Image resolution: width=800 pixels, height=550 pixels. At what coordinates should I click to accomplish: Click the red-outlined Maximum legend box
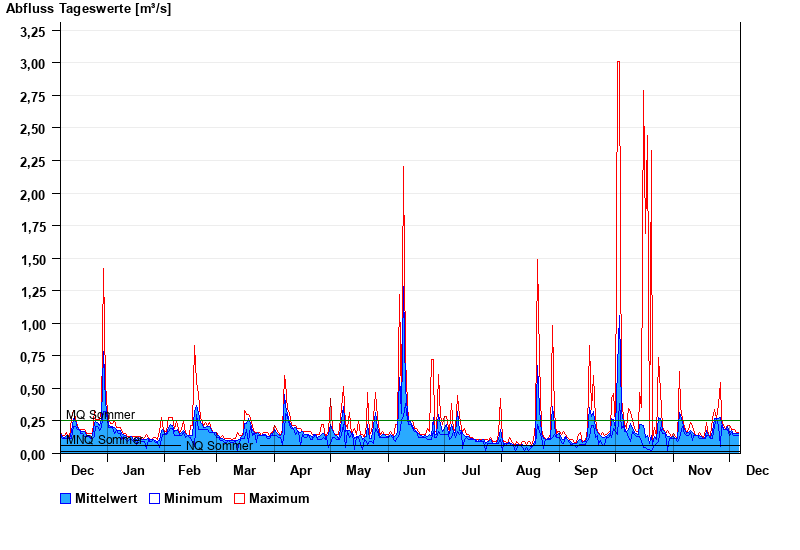[240, 498]
